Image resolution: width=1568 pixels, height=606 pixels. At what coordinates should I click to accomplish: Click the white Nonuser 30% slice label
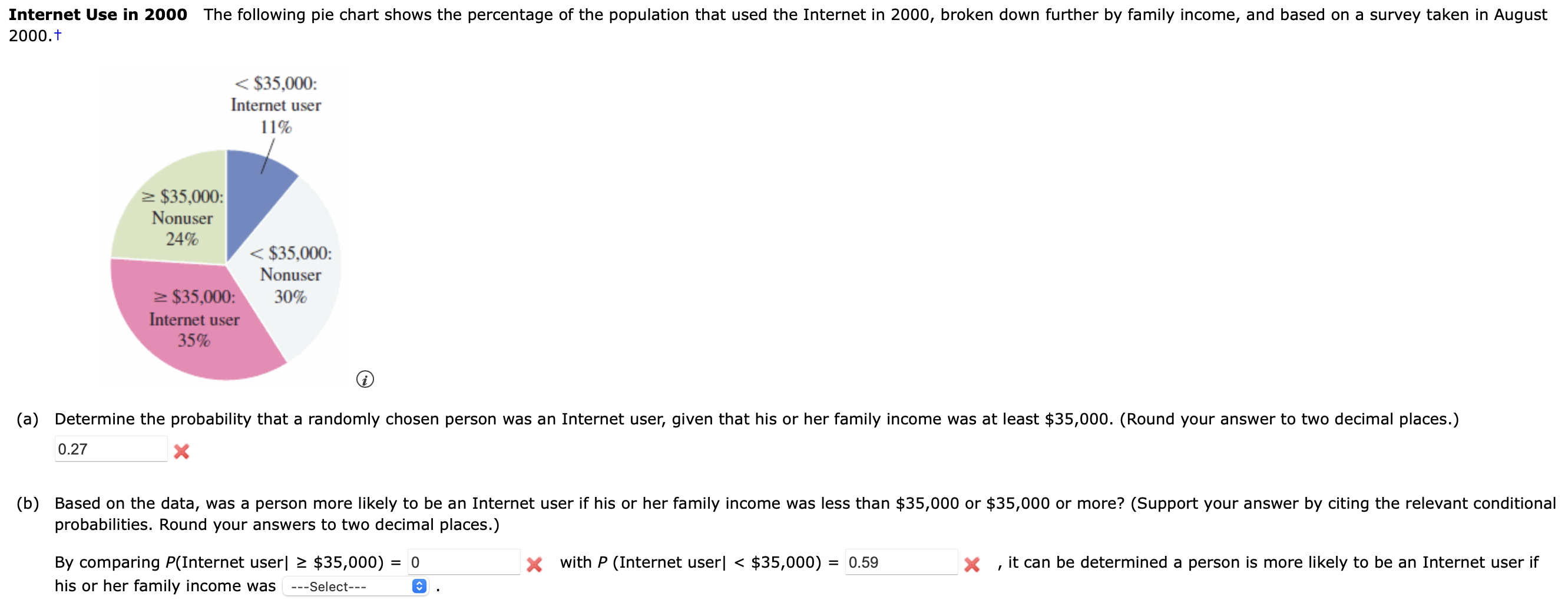pyautogui.click(x=291, y=275)
